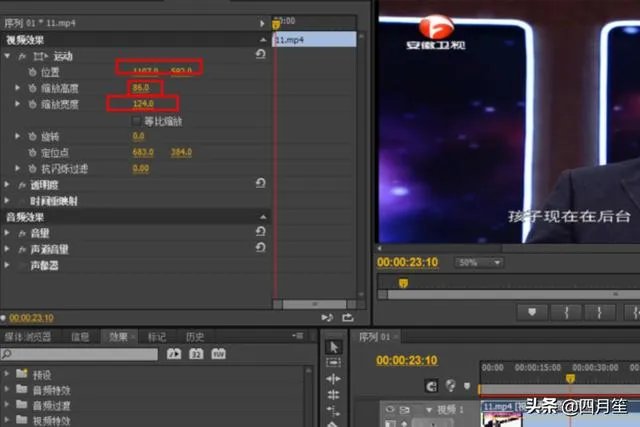
Task: Enable the 等比缩放 checkbox
Action: point(136,121)
